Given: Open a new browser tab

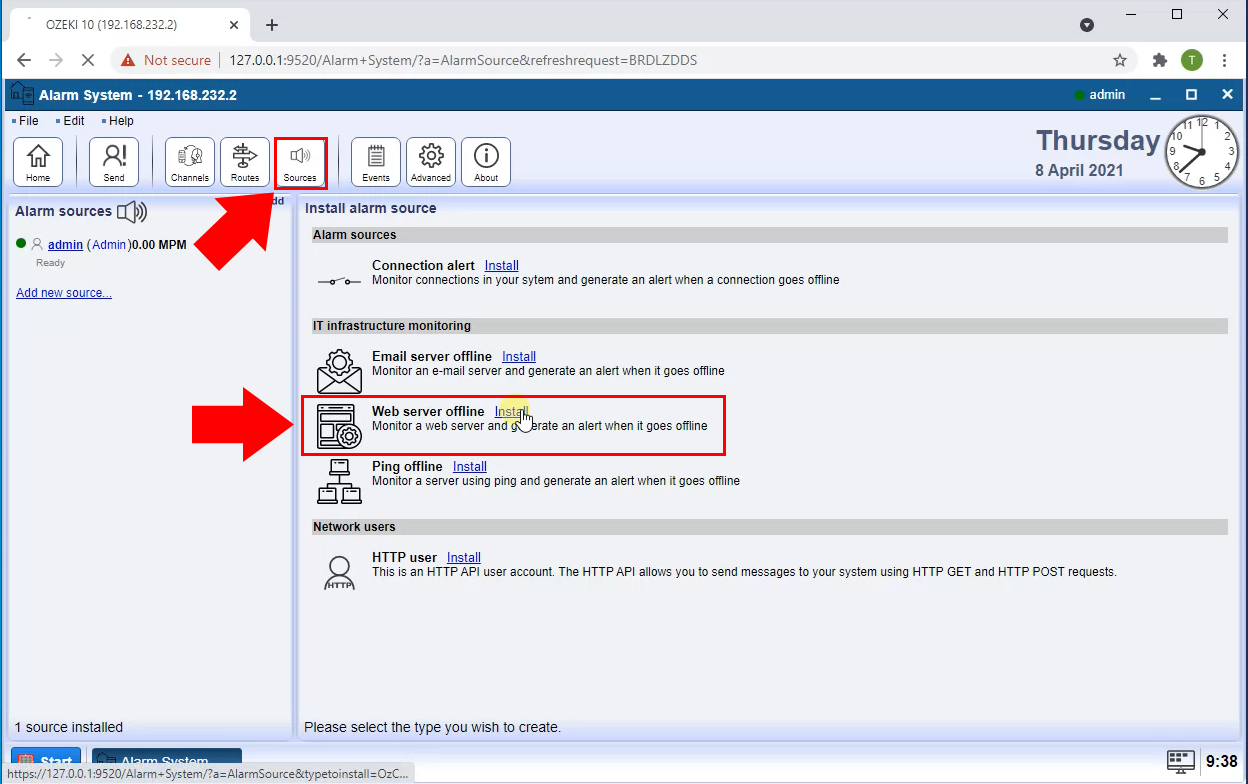Looking at the screenshot, I should pos(271,25).
